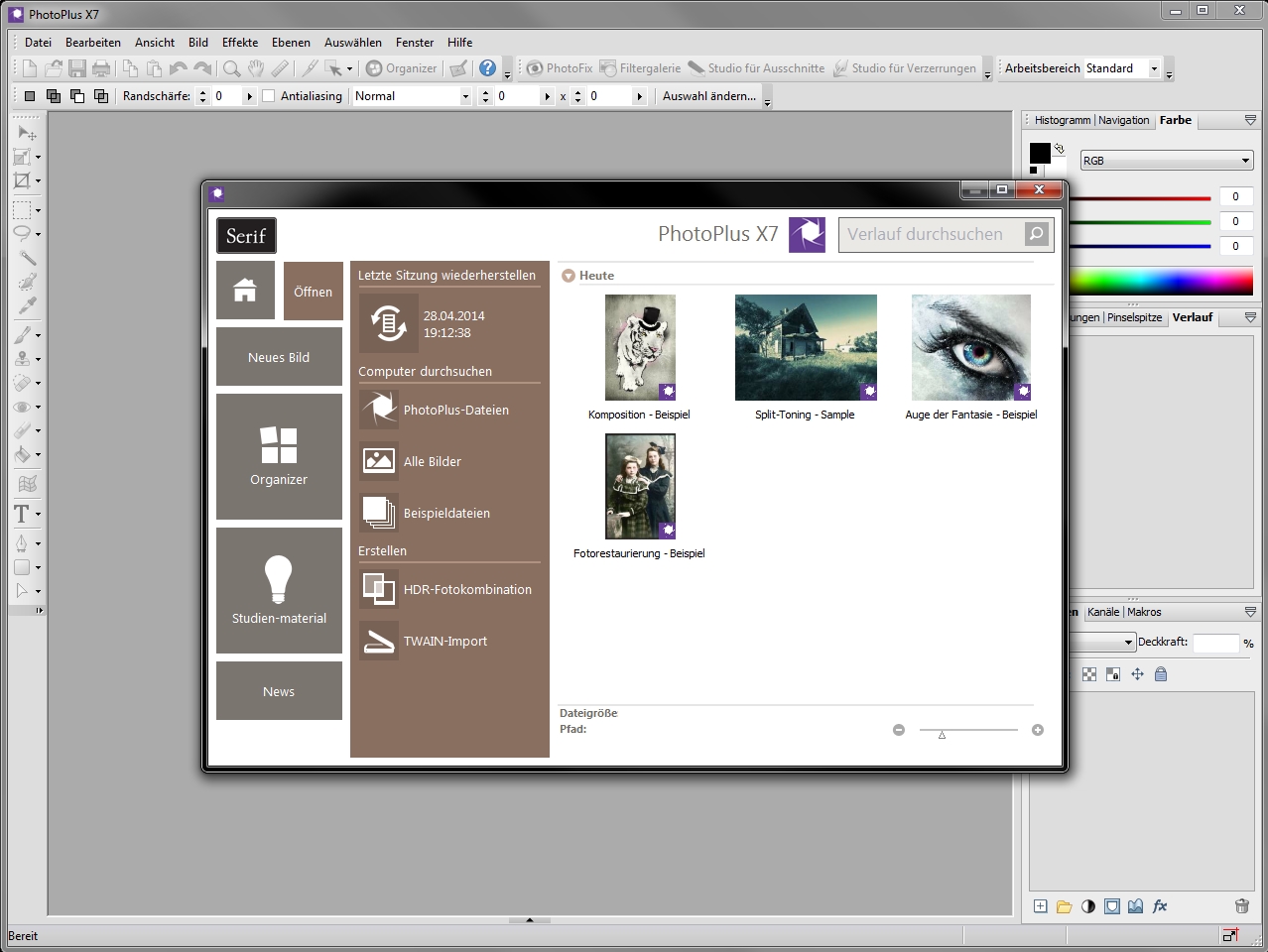This screenshot has width=1268, height=952.
Task: Switch to the Histogramm tab
Action: 1062,120
